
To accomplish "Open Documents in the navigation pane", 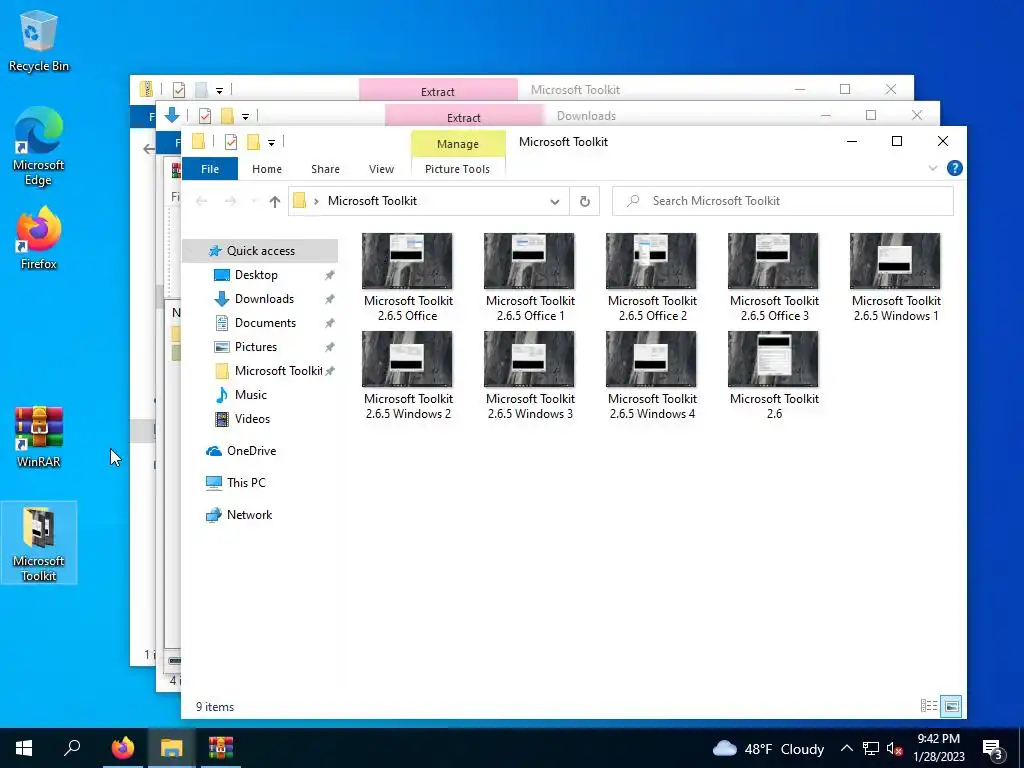I will point(265,323).
